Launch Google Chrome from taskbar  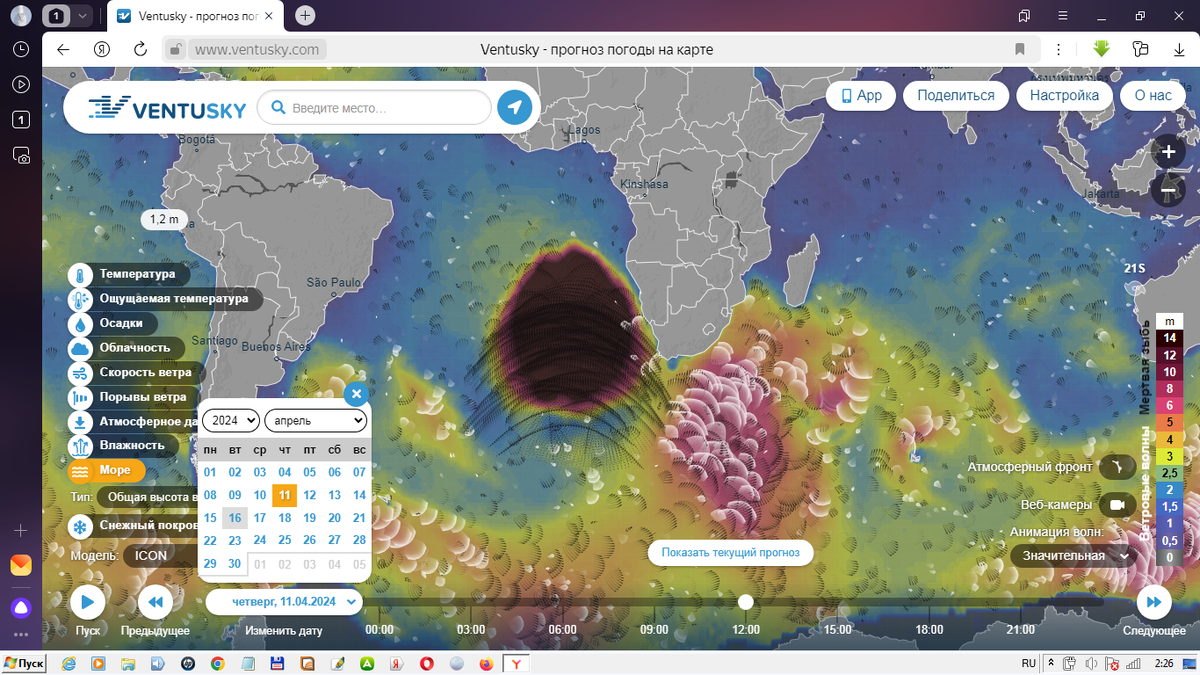[218, 663]
